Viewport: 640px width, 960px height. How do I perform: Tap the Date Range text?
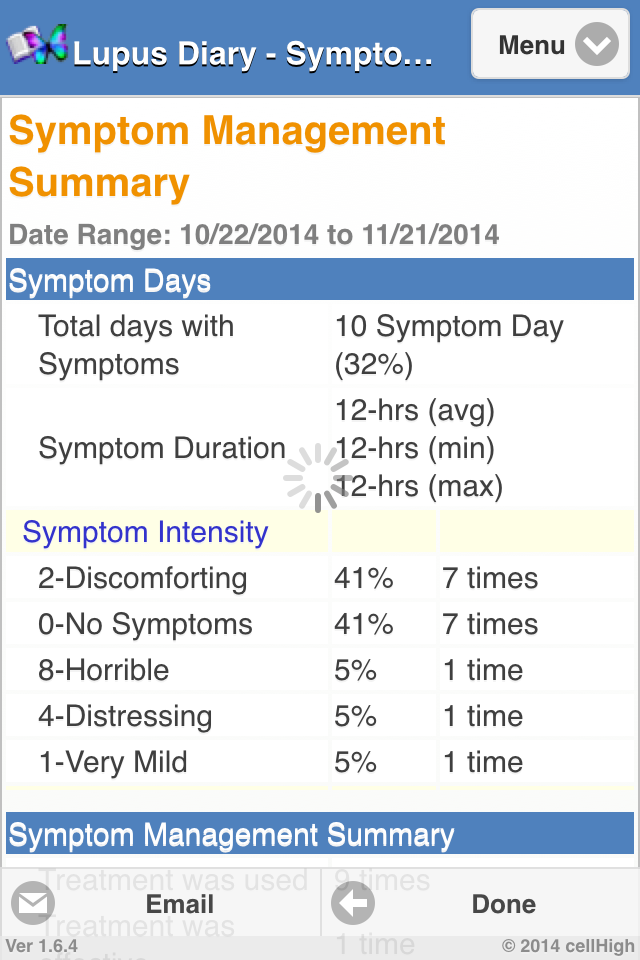(x=254, y=235)
